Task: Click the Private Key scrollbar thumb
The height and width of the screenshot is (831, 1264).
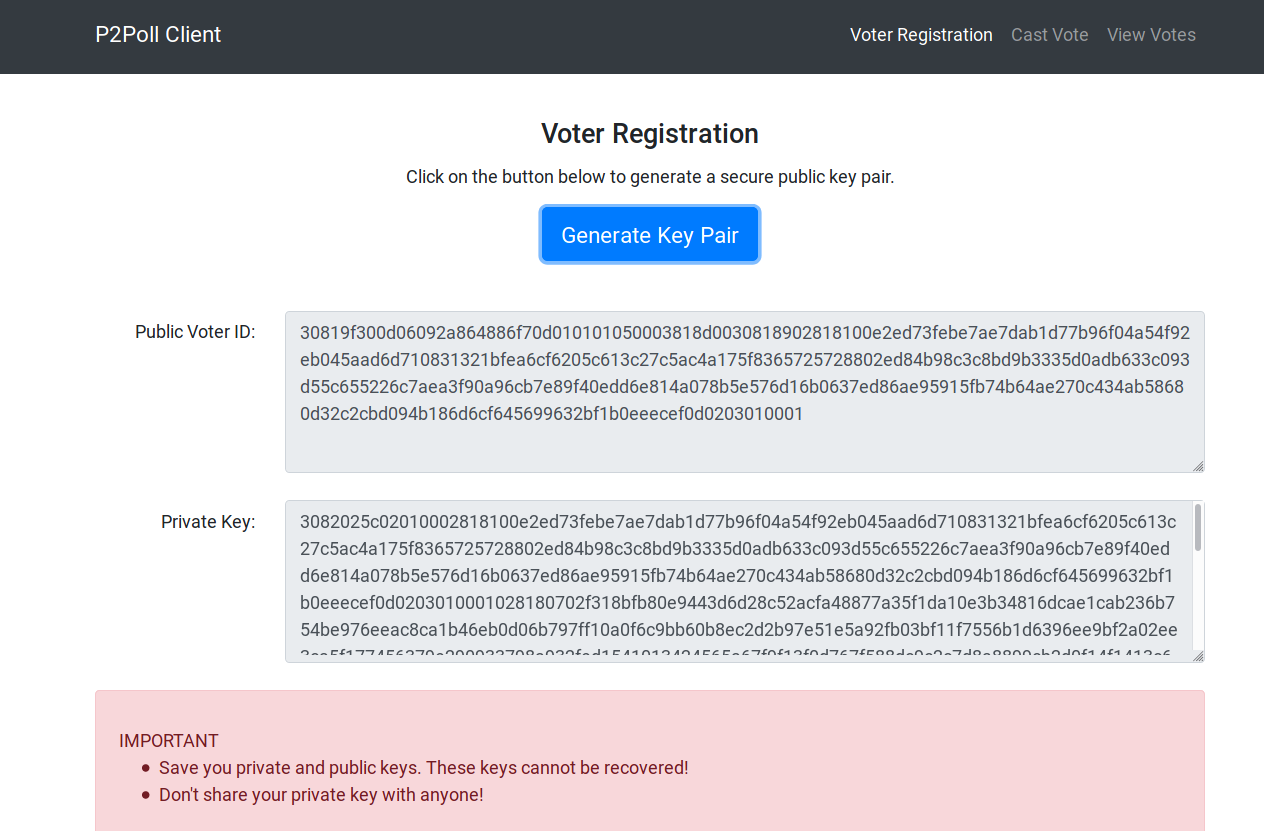Action: coord(1198,528)
